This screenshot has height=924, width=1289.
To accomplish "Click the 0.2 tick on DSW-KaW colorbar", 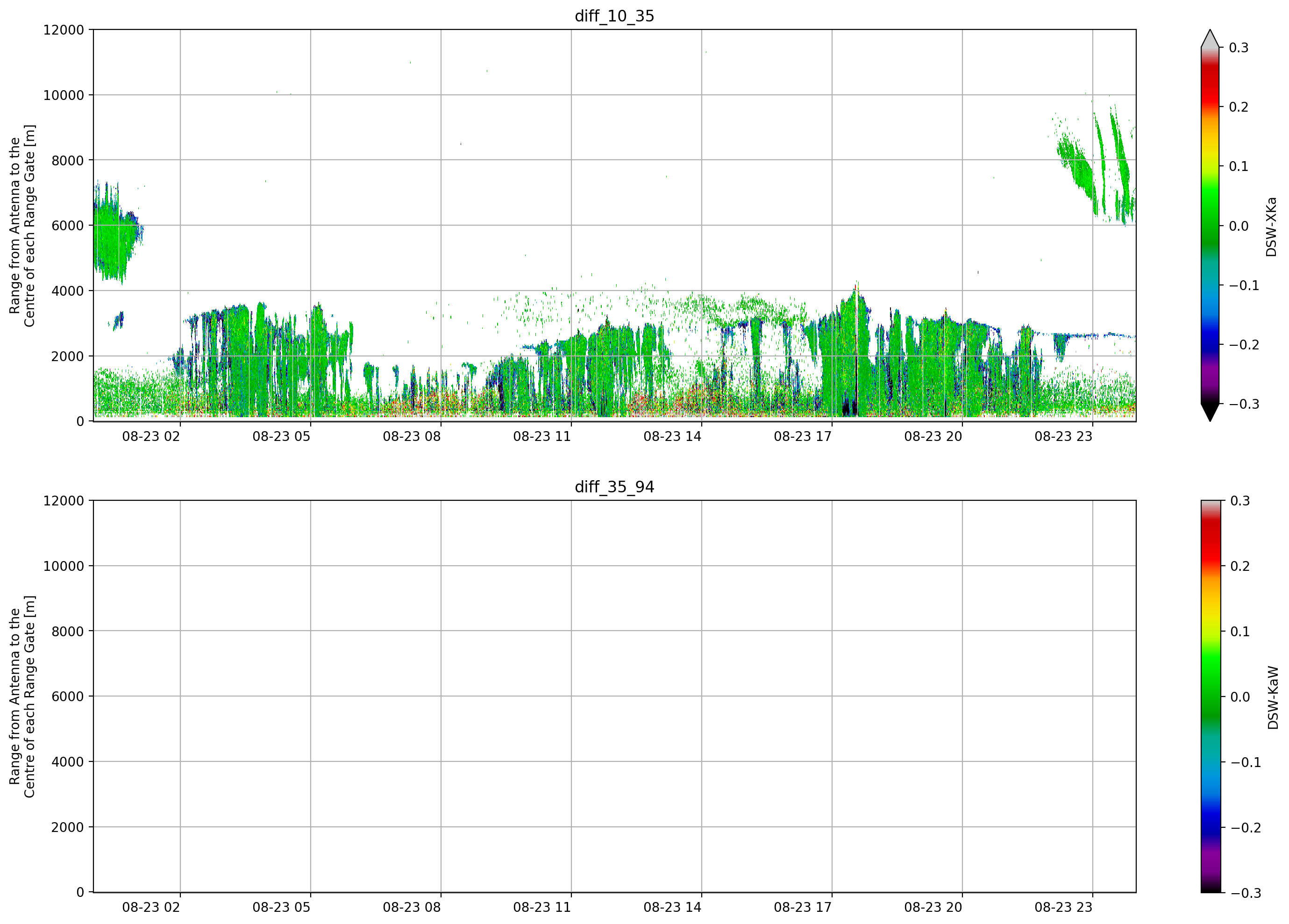I will pyautogui.click(x=1240, y=567).
